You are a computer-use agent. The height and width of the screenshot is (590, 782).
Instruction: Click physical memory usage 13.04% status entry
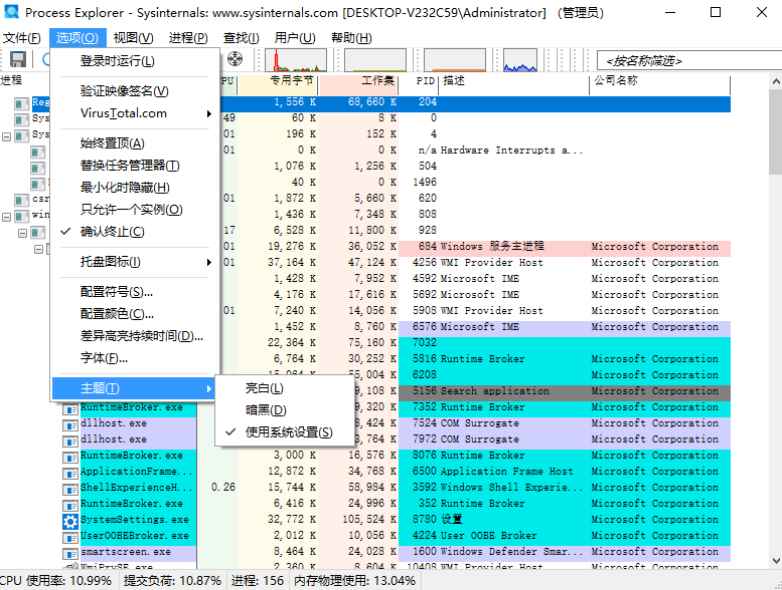[x=355, y=581]
